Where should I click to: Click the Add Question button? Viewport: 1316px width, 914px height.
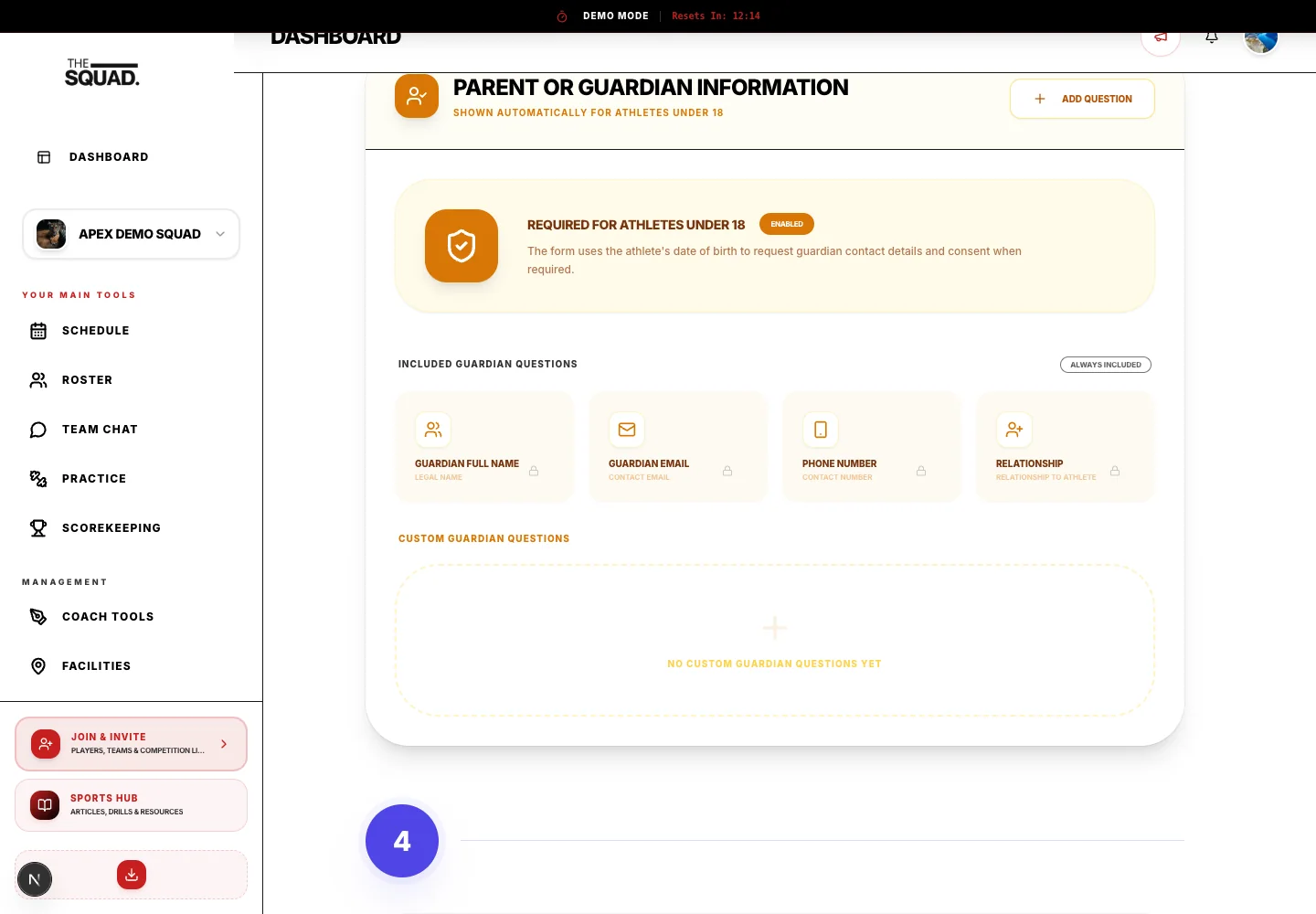pos(1082,99)
